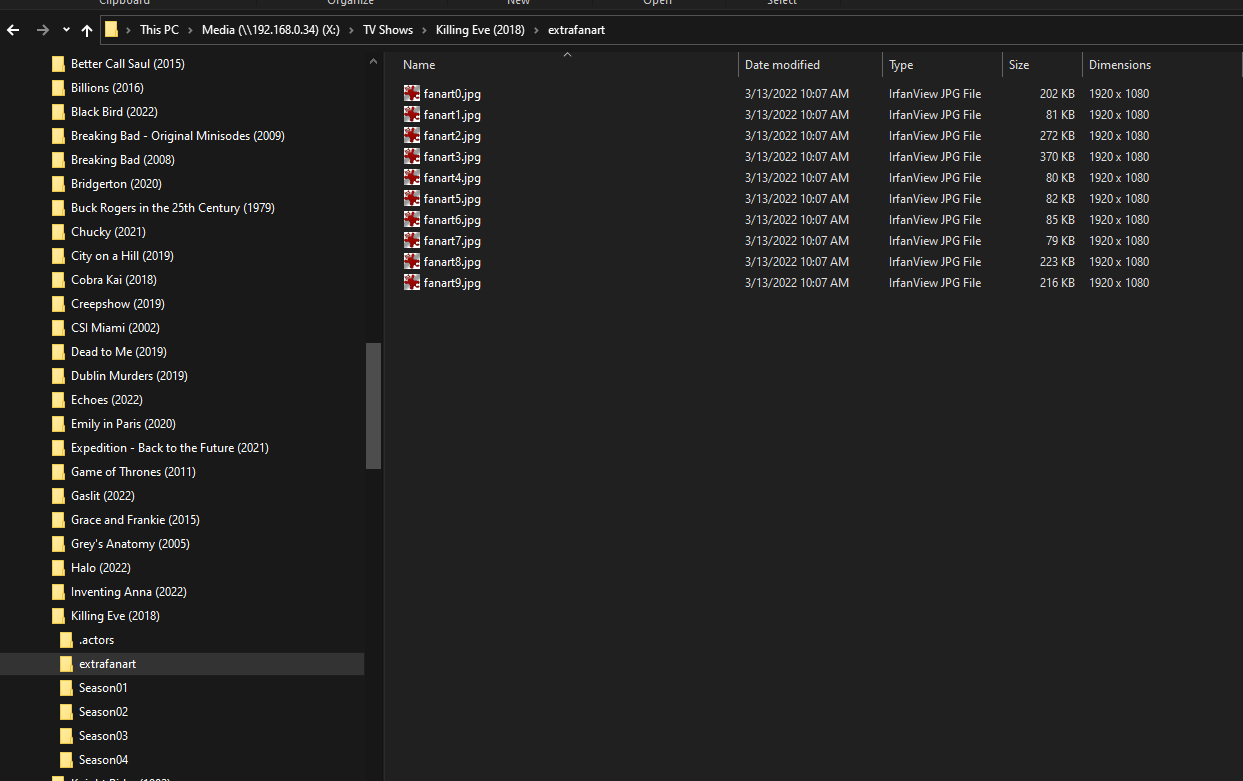Viewport: 1243px width, 781px height.
Task: Go up one folder level
Action: (87, 30)
